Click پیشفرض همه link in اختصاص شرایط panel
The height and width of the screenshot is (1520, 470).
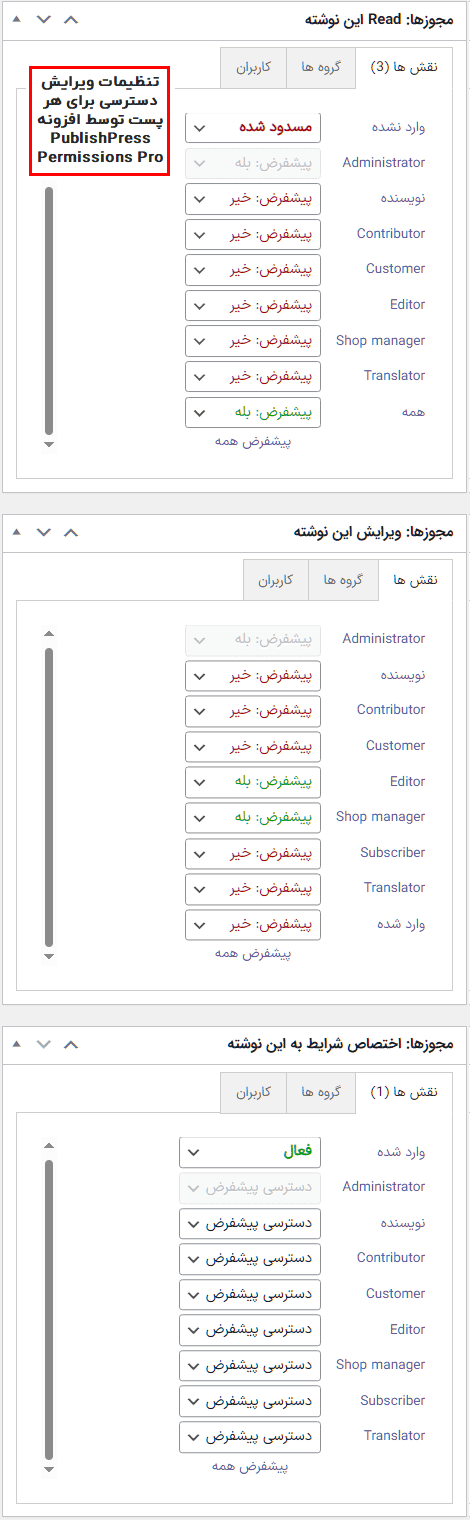click(250, 1467)
